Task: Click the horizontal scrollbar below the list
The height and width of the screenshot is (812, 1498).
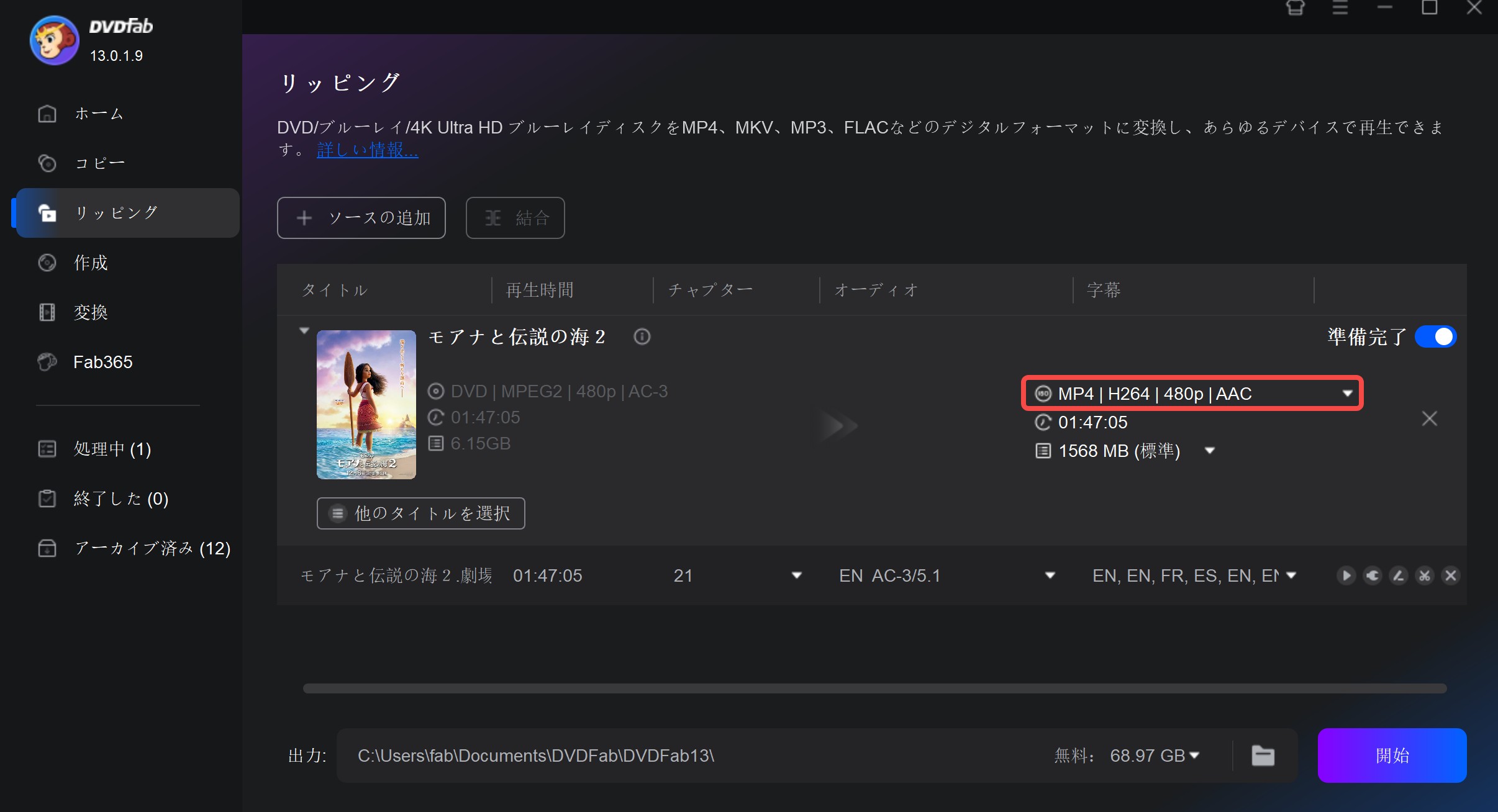Action: 874,688
